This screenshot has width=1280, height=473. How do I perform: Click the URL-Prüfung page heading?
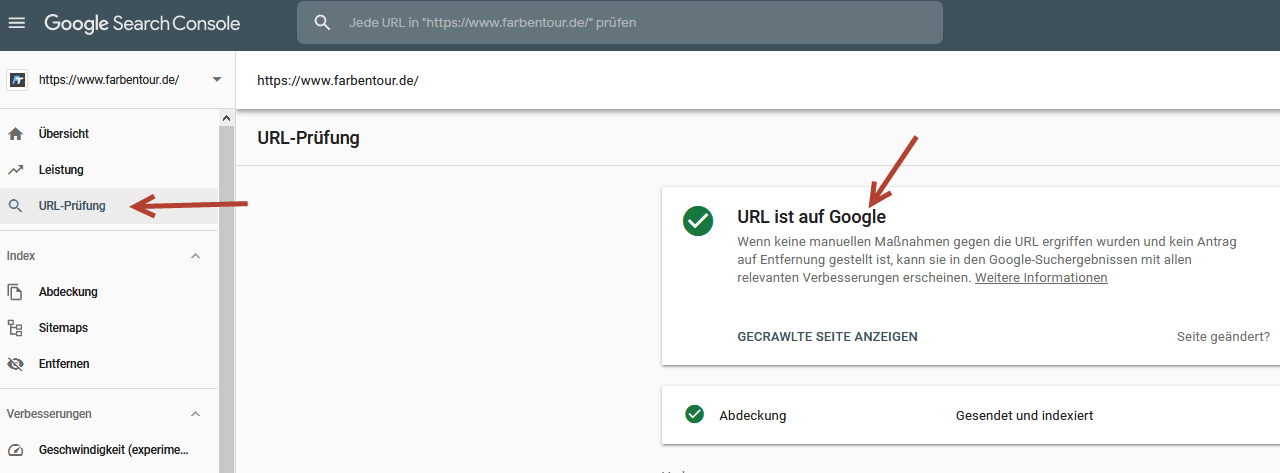tap(308, 138)
